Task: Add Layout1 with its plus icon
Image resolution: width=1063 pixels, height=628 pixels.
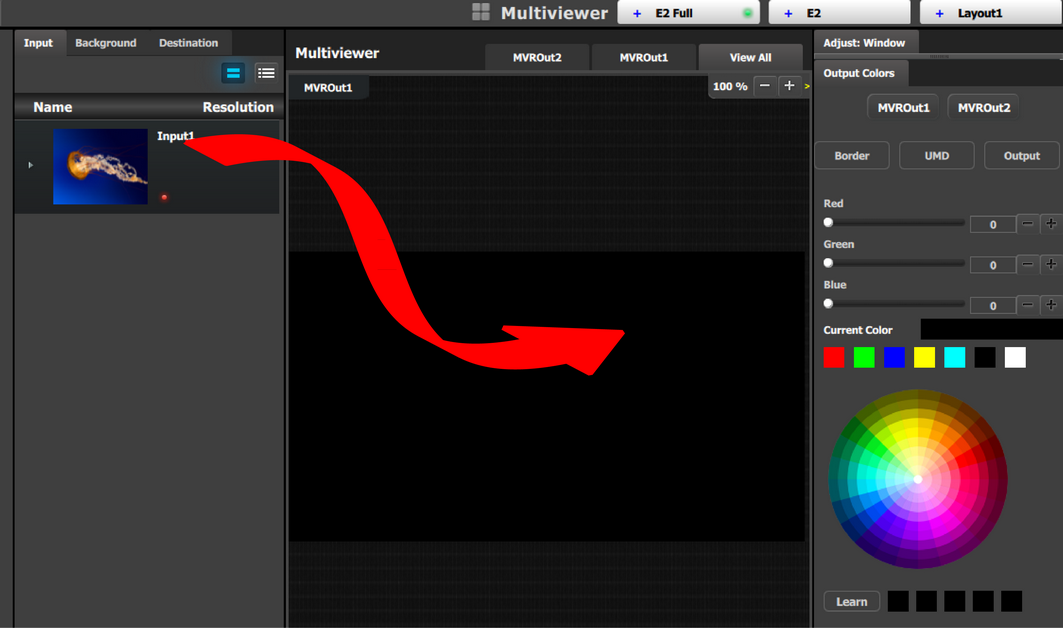Action: (939, 14)
